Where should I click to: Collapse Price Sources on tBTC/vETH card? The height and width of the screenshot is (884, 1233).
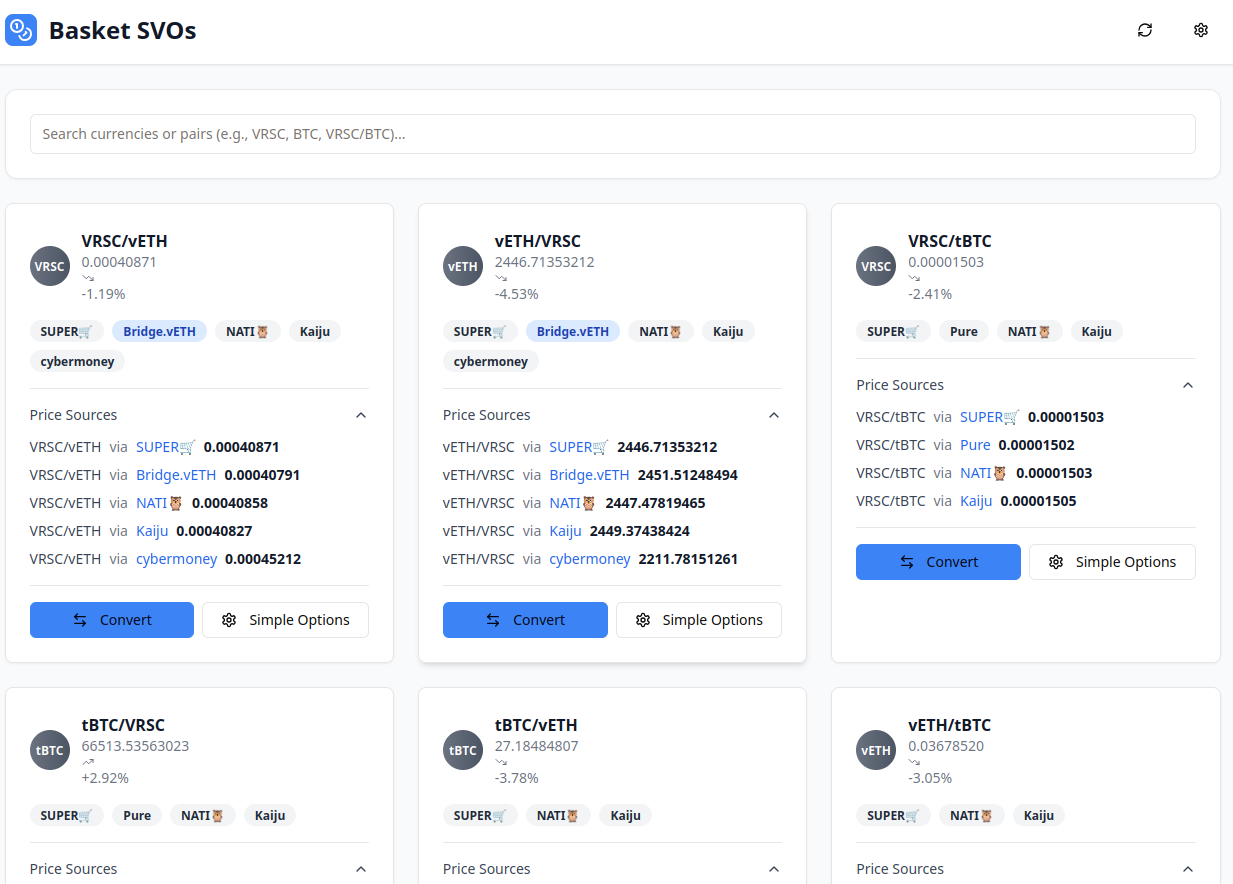[773, 868]
